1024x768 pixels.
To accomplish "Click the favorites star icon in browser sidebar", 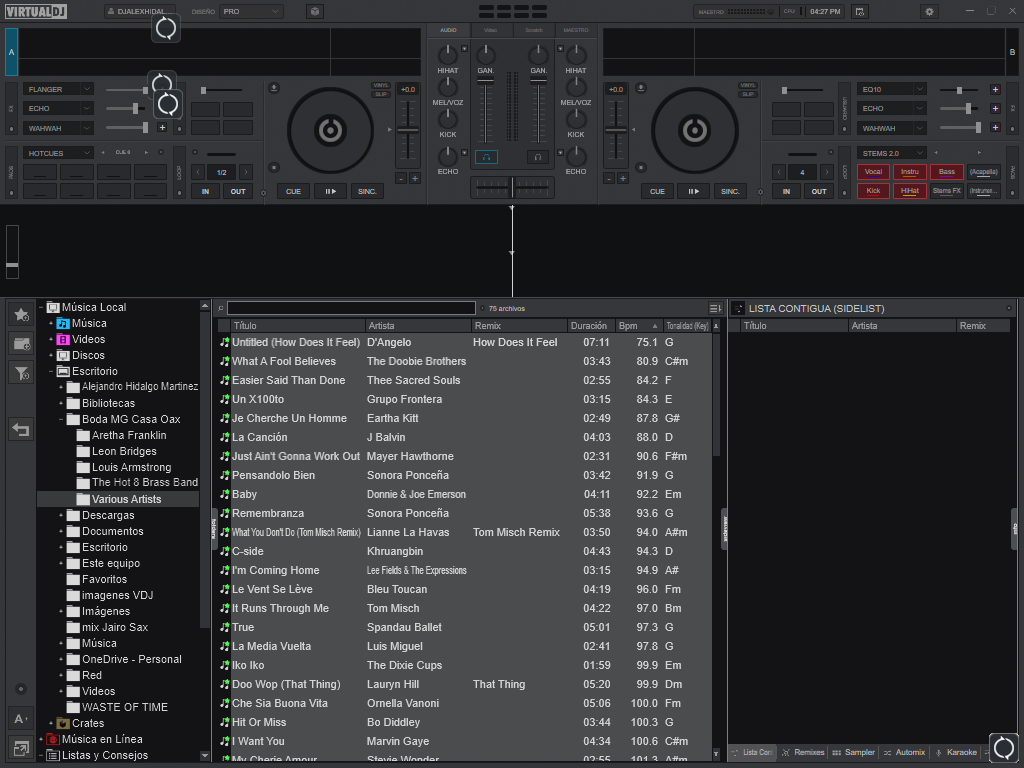I will pos(21,315).
